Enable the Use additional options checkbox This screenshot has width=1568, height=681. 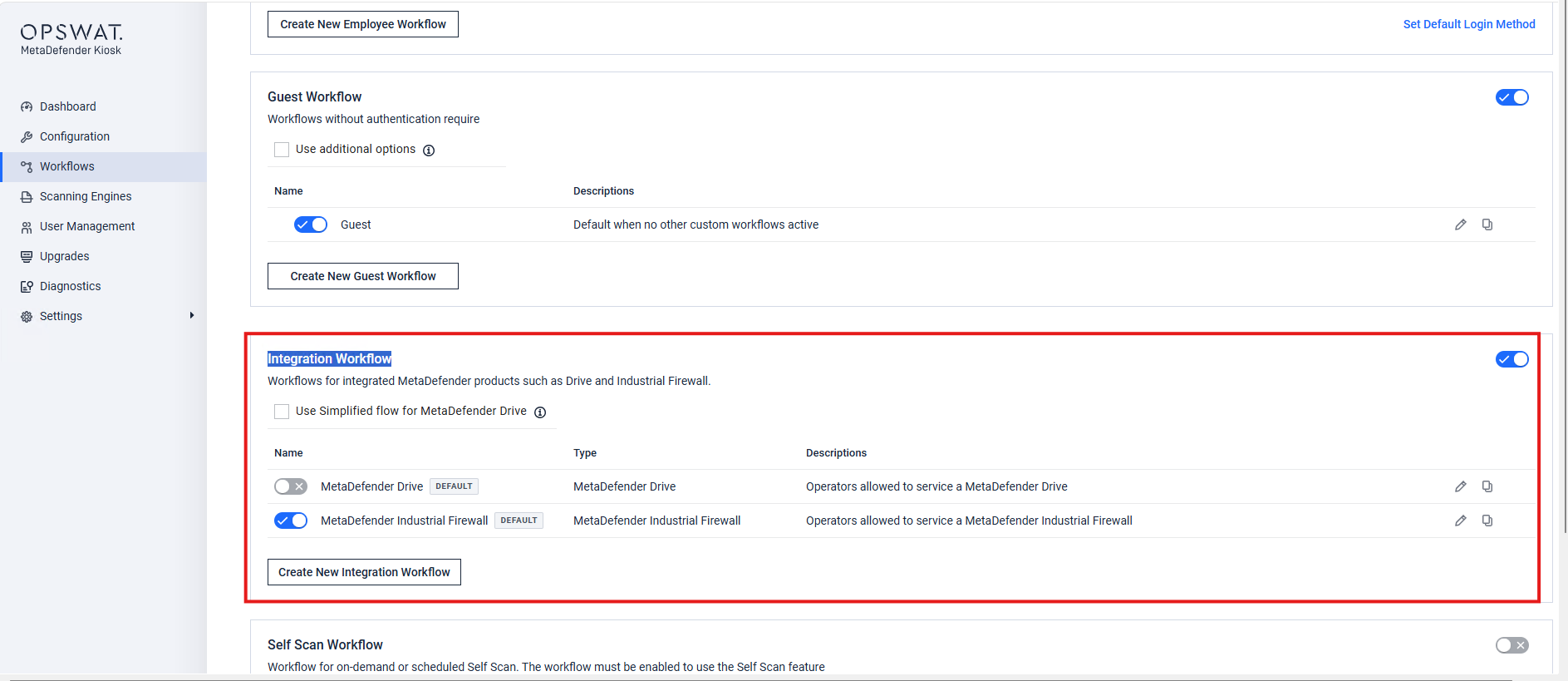click(282, 150)
